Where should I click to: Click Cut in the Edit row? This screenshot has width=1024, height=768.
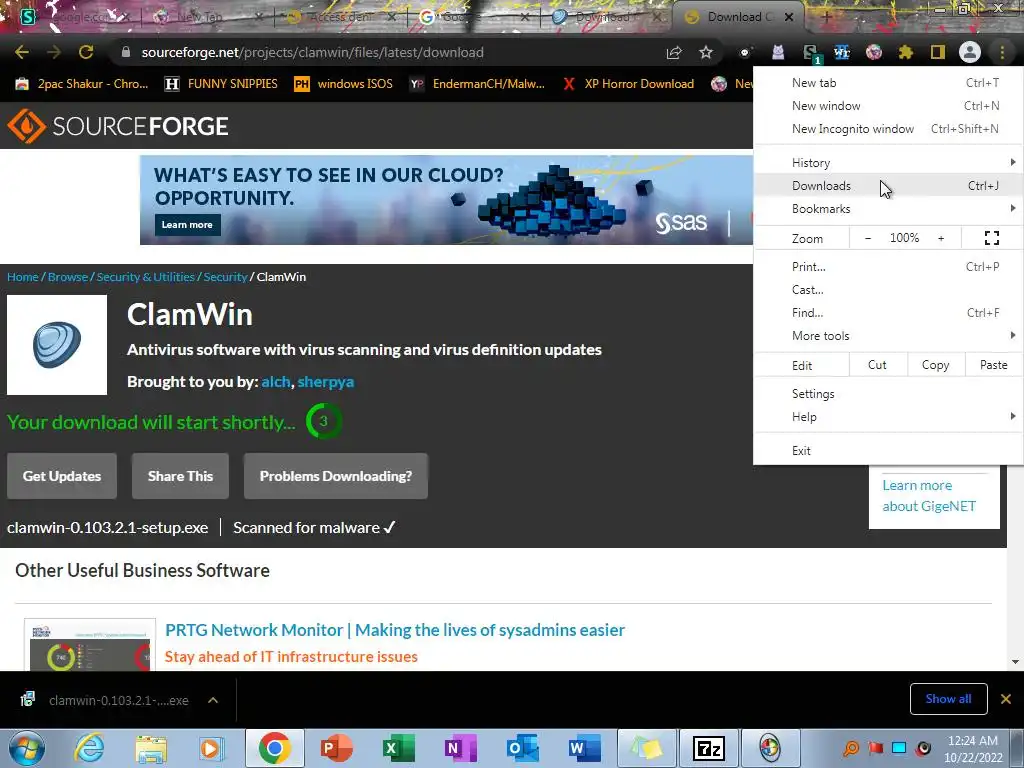(878, 365)
